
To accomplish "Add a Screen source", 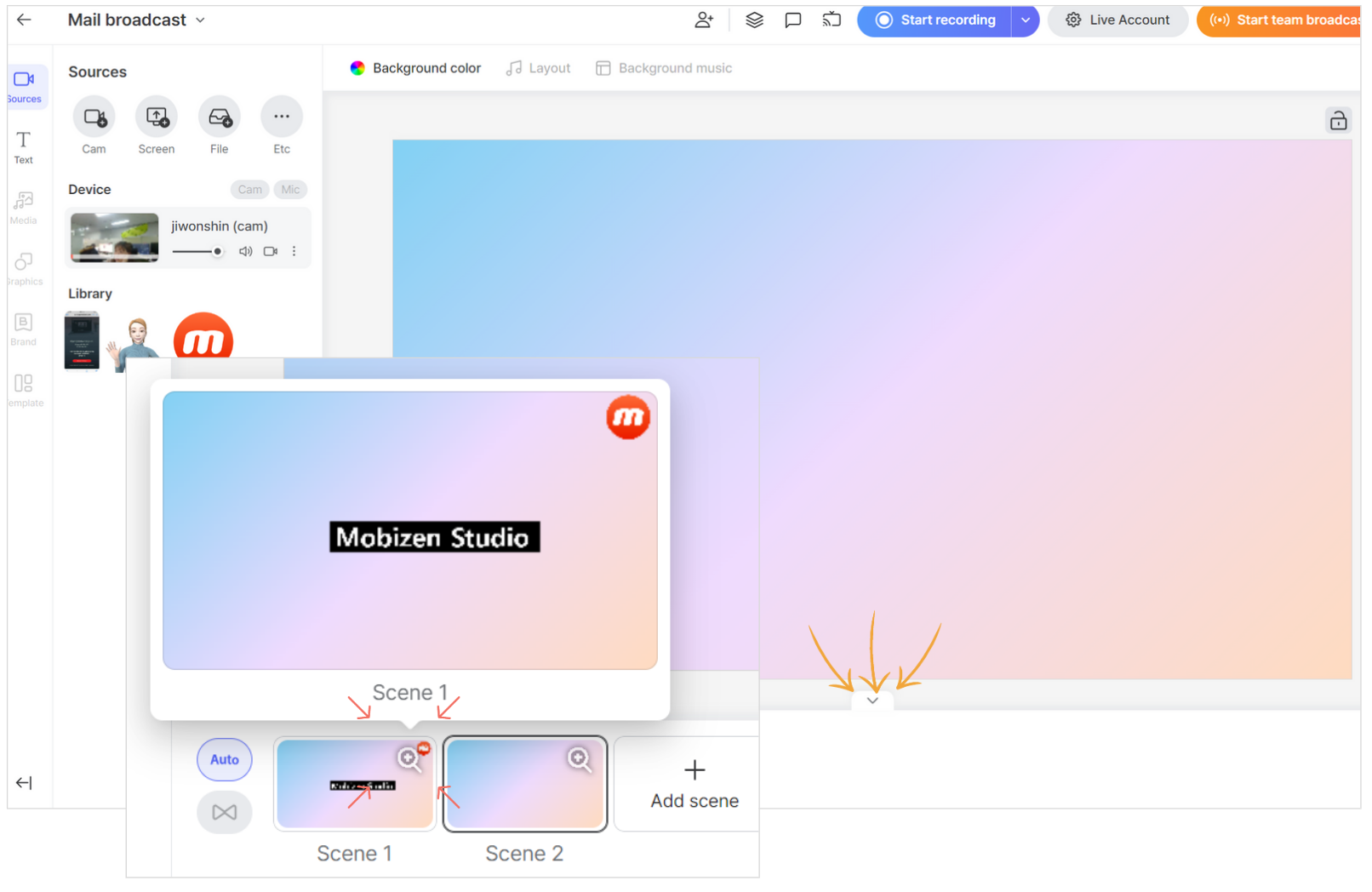I will [156, 117].
